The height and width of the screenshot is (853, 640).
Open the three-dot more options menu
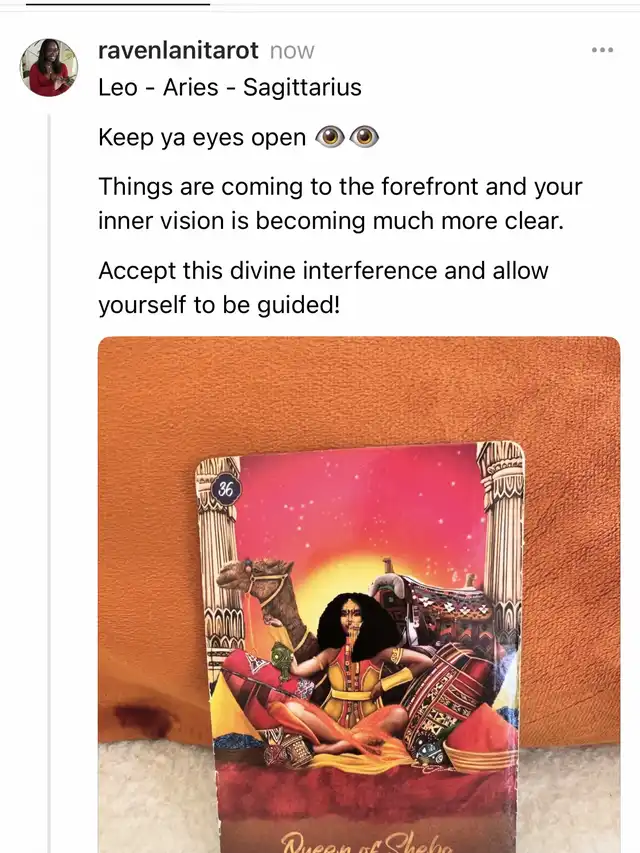[x=602, y=50]
